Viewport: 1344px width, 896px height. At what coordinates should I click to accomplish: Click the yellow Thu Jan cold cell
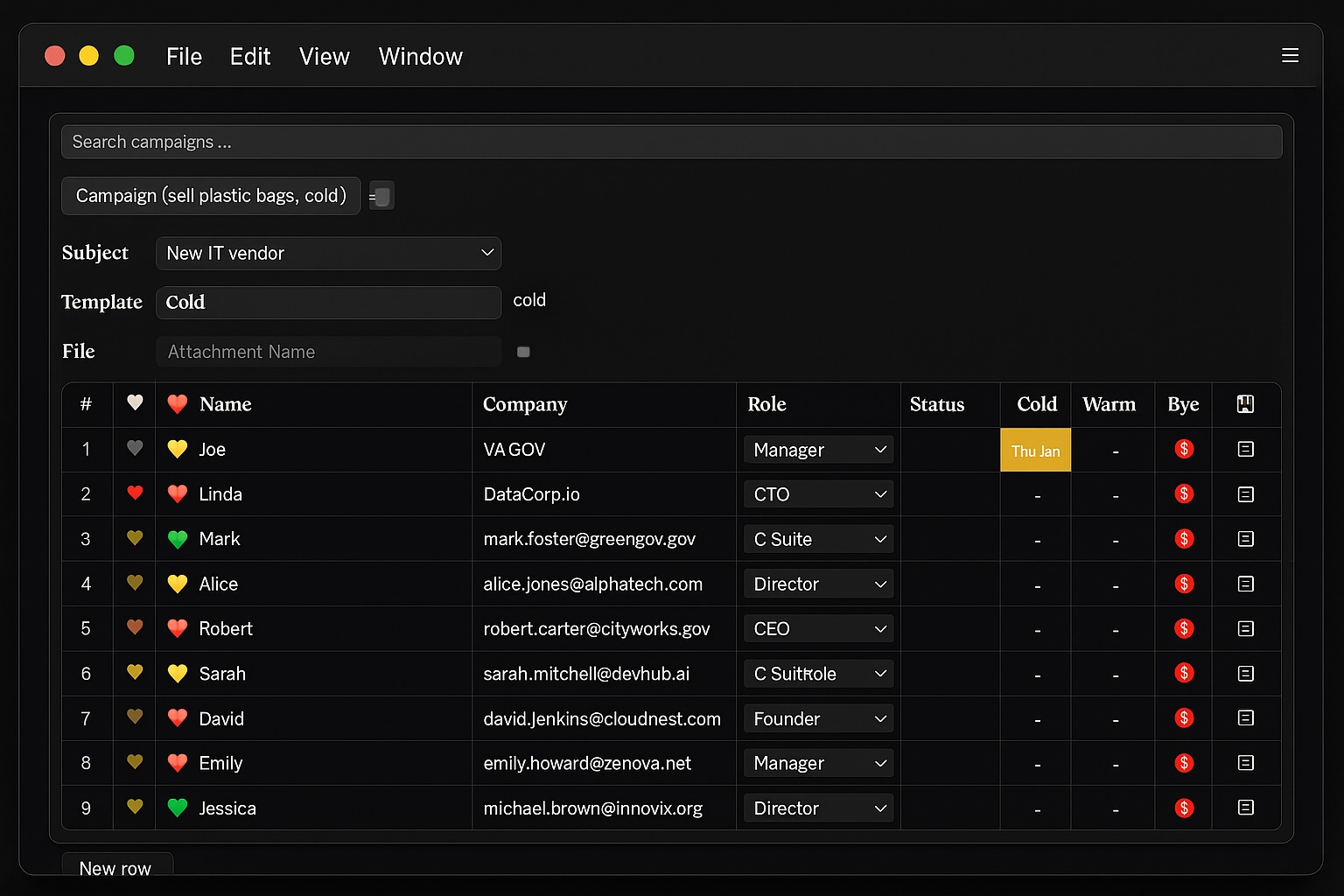point(1036,450)
